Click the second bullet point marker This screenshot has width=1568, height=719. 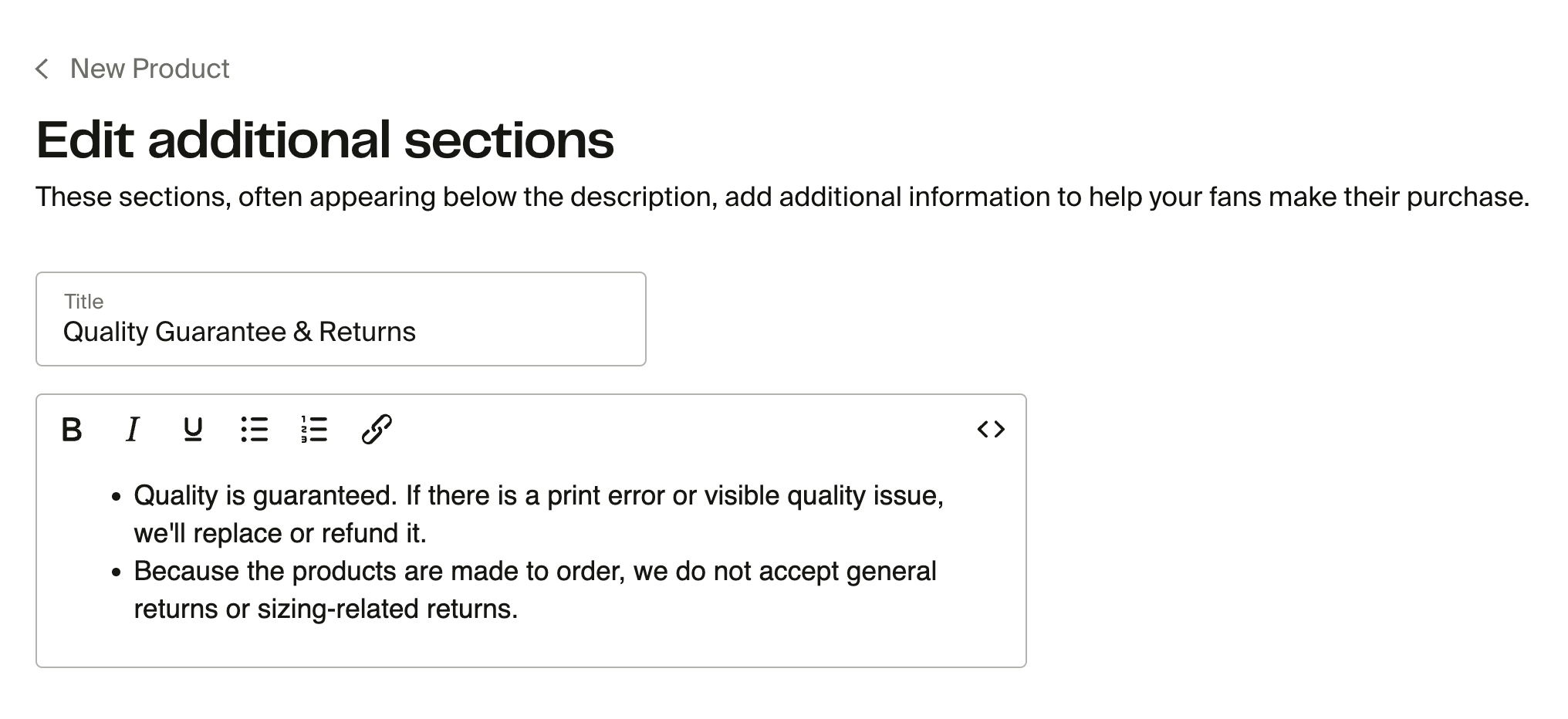point(117,573)
